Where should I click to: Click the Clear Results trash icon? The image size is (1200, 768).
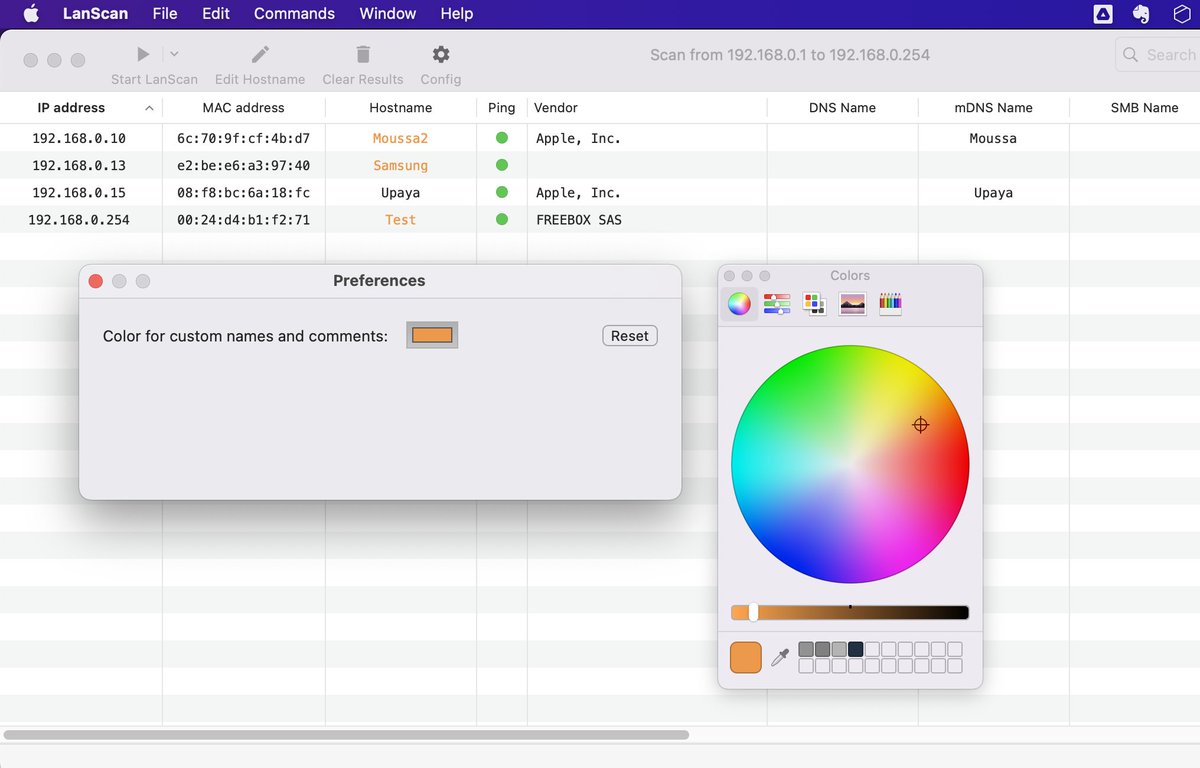click(363, 54)
